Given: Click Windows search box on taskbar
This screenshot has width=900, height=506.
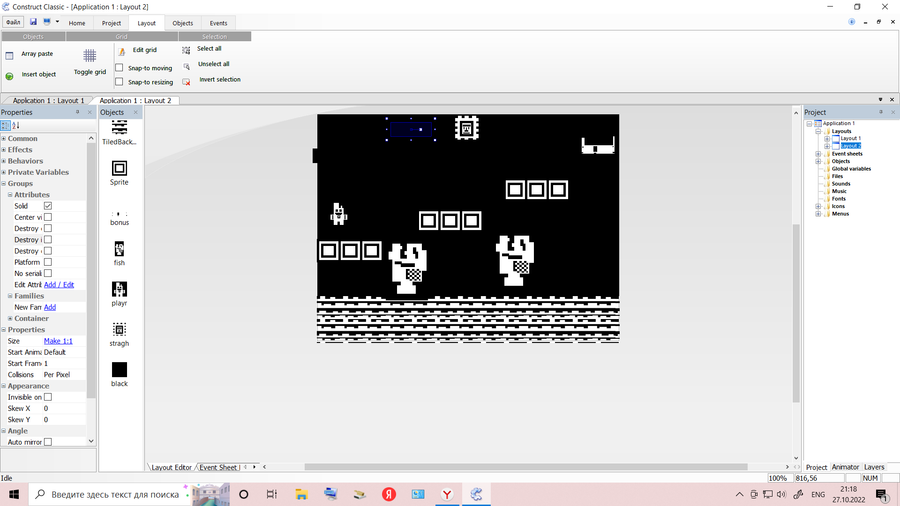Looking at the screenshot, I should tap(109, 494).
